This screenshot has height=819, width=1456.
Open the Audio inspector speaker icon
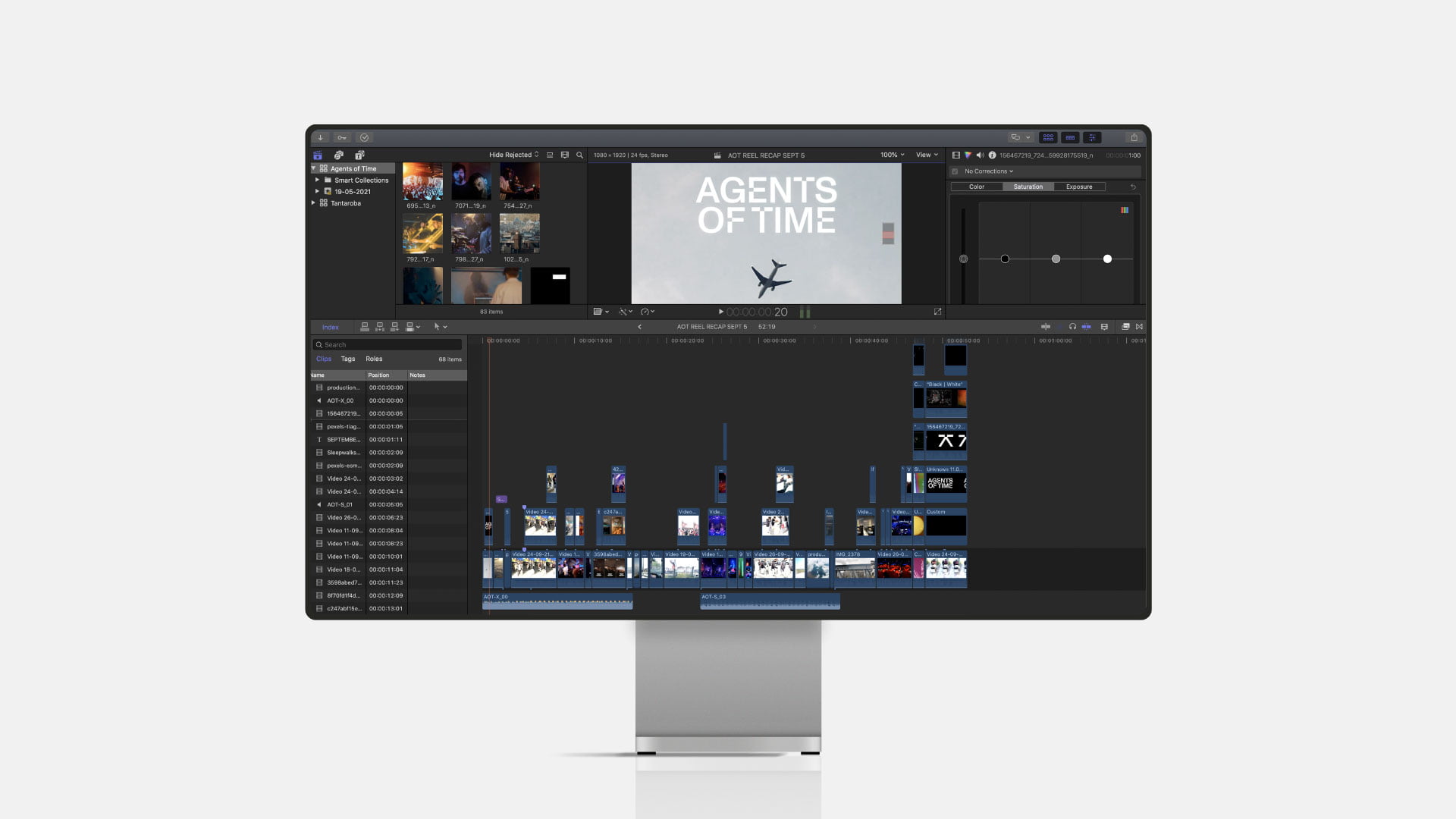coord(979,155)
